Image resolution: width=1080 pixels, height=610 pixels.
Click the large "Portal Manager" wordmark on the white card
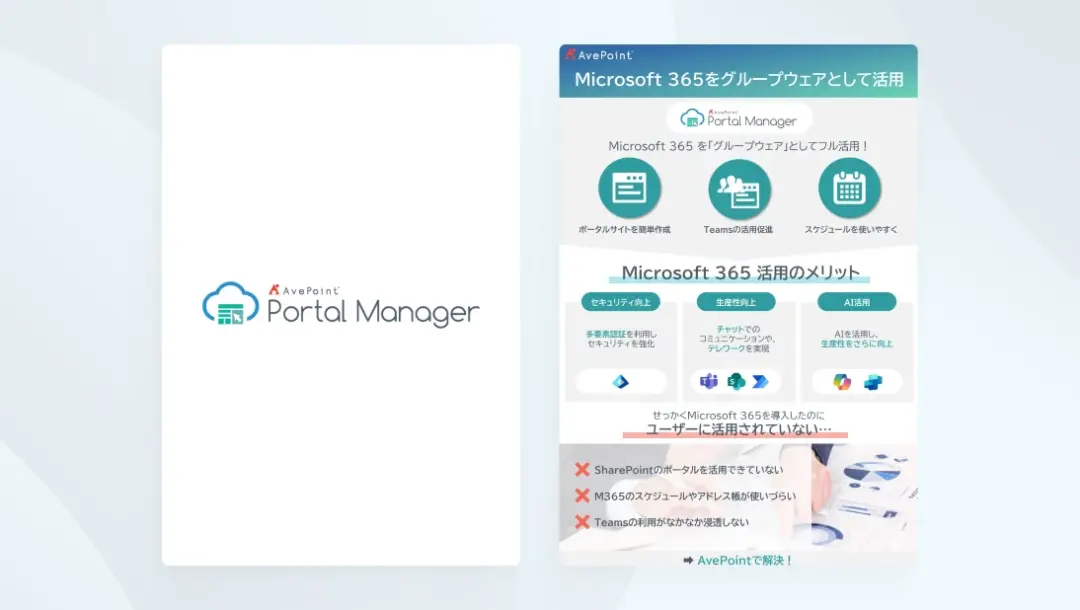(373, 313)
